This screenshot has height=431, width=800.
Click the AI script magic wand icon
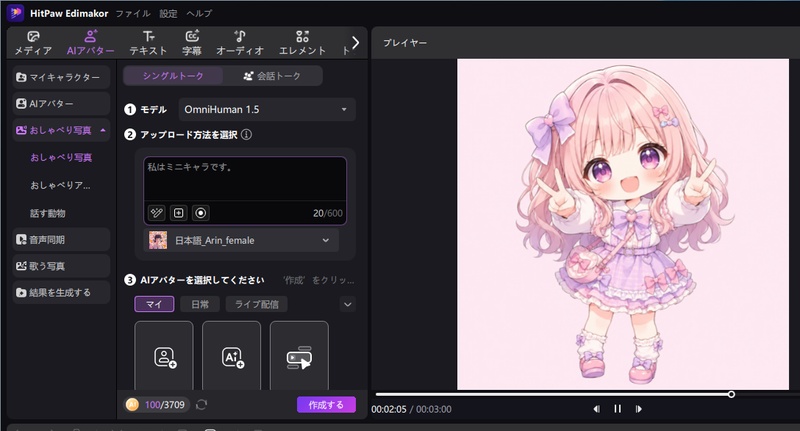(157, 213)
